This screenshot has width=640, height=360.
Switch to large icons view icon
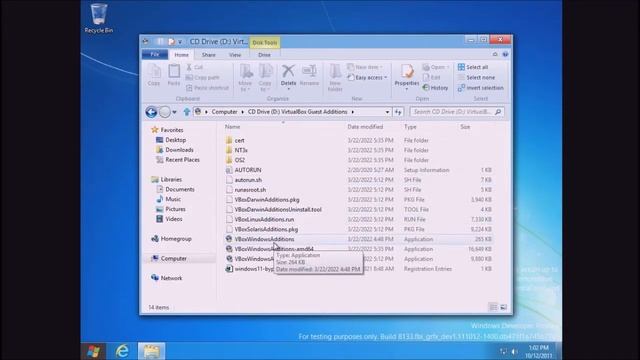point(503,307)
